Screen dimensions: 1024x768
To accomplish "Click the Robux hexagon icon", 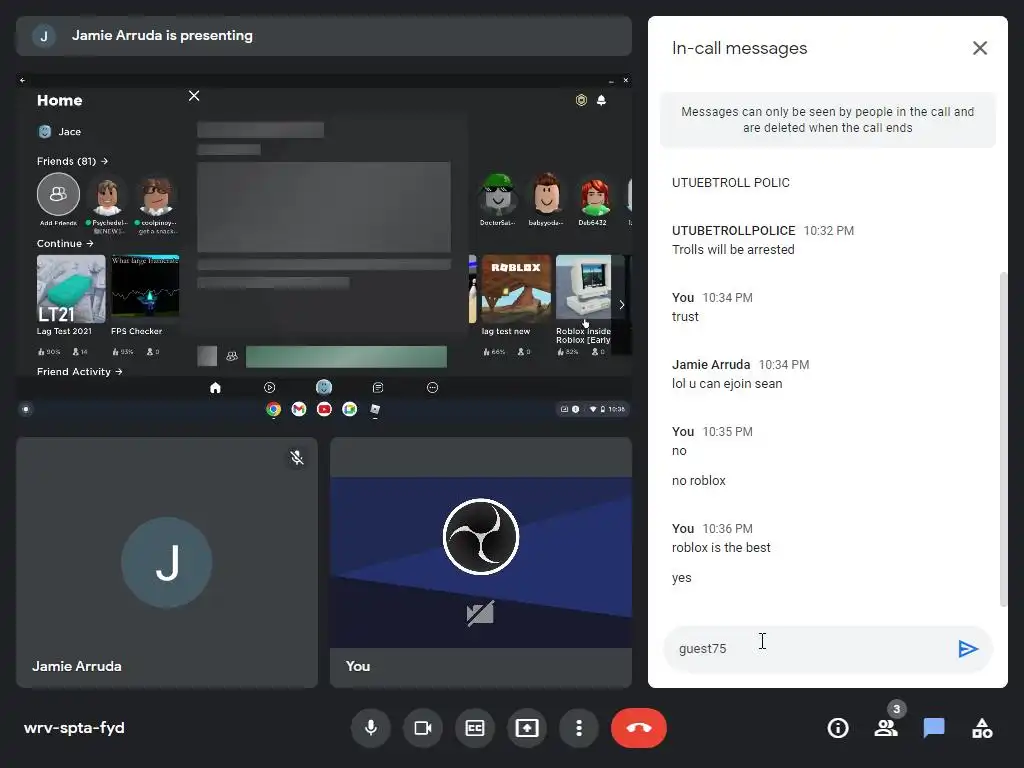I will tap(581, 100).
